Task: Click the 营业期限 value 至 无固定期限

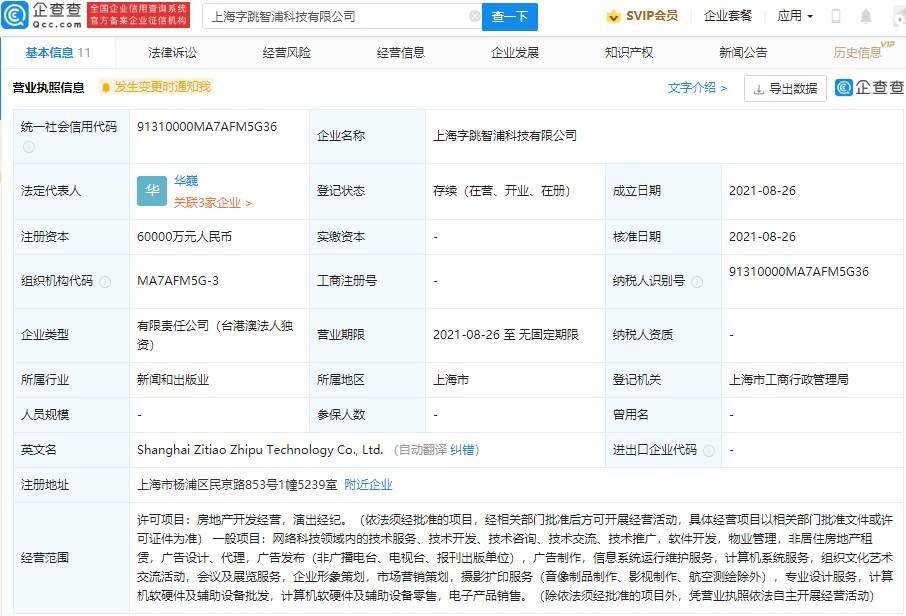Action: (506, 335)
